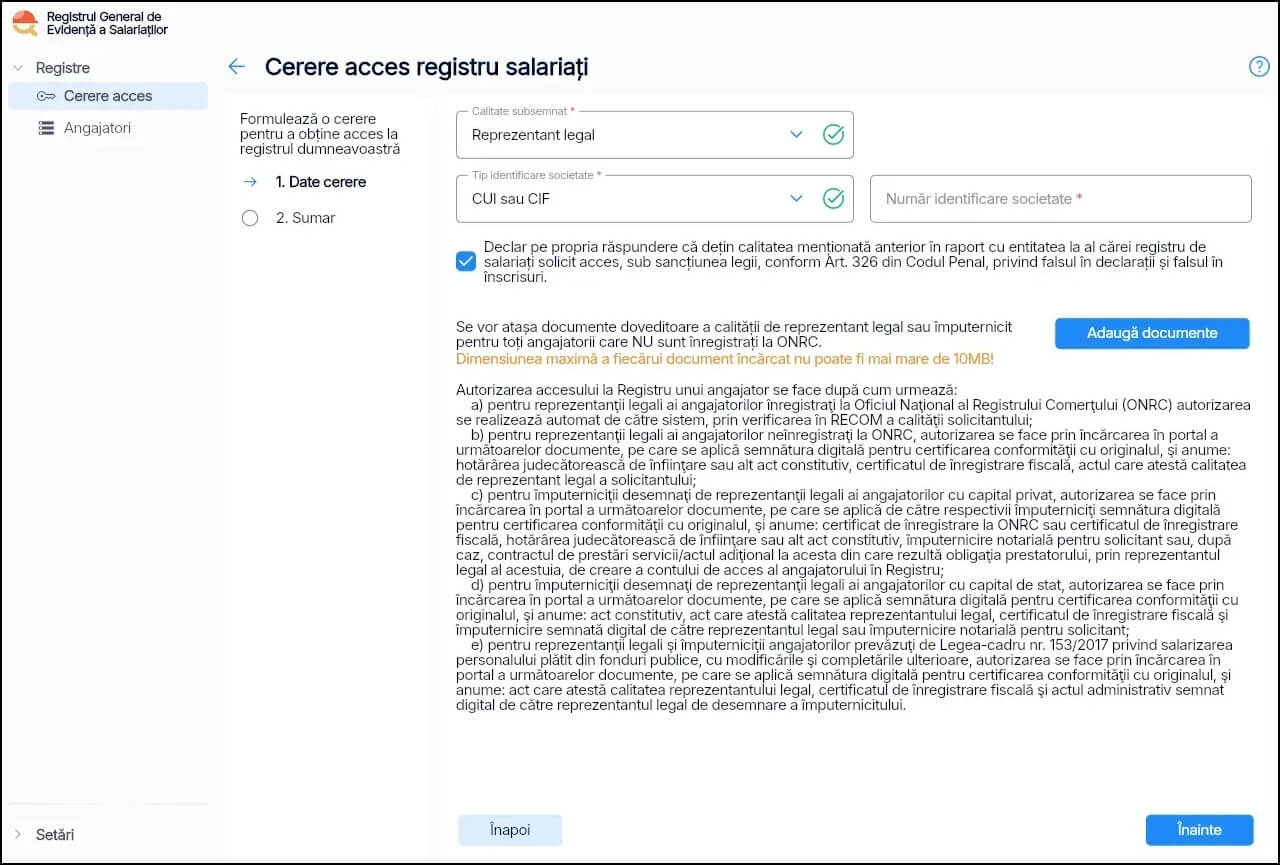The width and height of the screenshot is (1280, 865).
Task: Open the Calitate subsemnat dropdown
Action: (655, 135)
